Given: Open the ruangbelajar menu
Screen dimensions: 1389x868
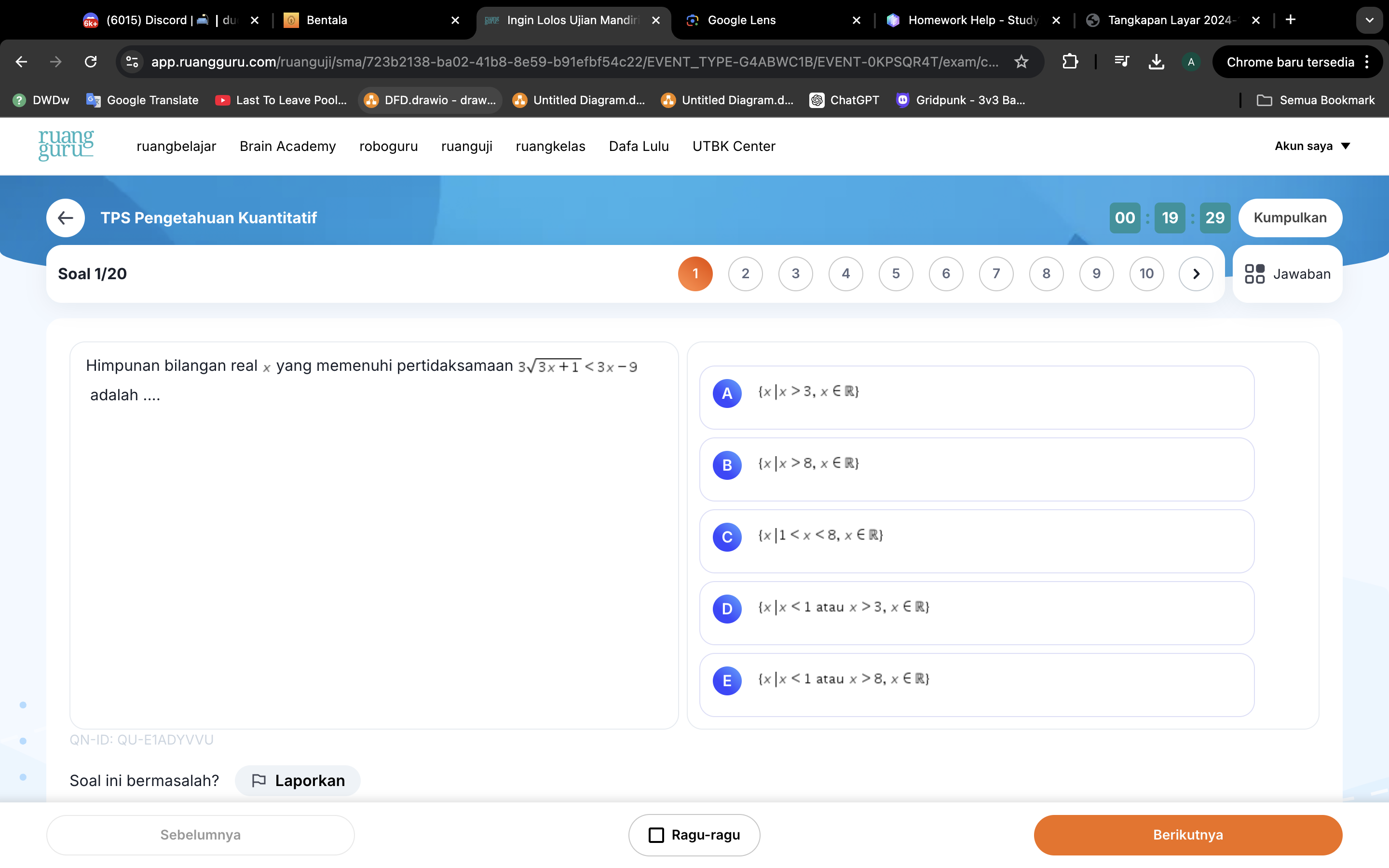Looking at the screenshot, I should pos(176,146).
